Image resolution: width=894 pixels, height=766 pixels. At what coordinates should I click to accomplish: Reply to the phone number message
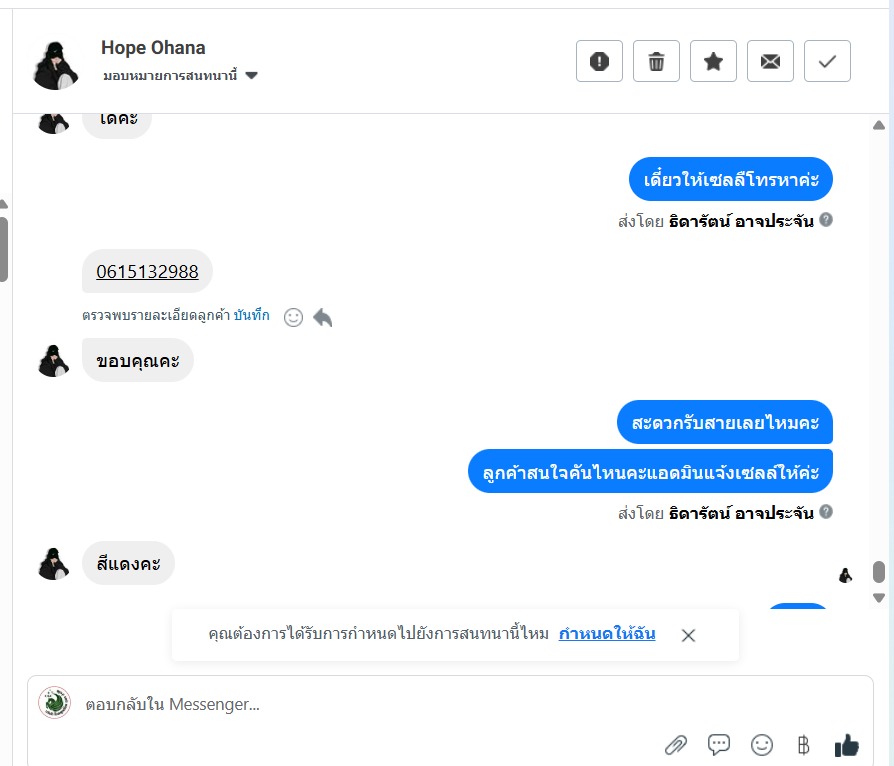tap(323, 317)
